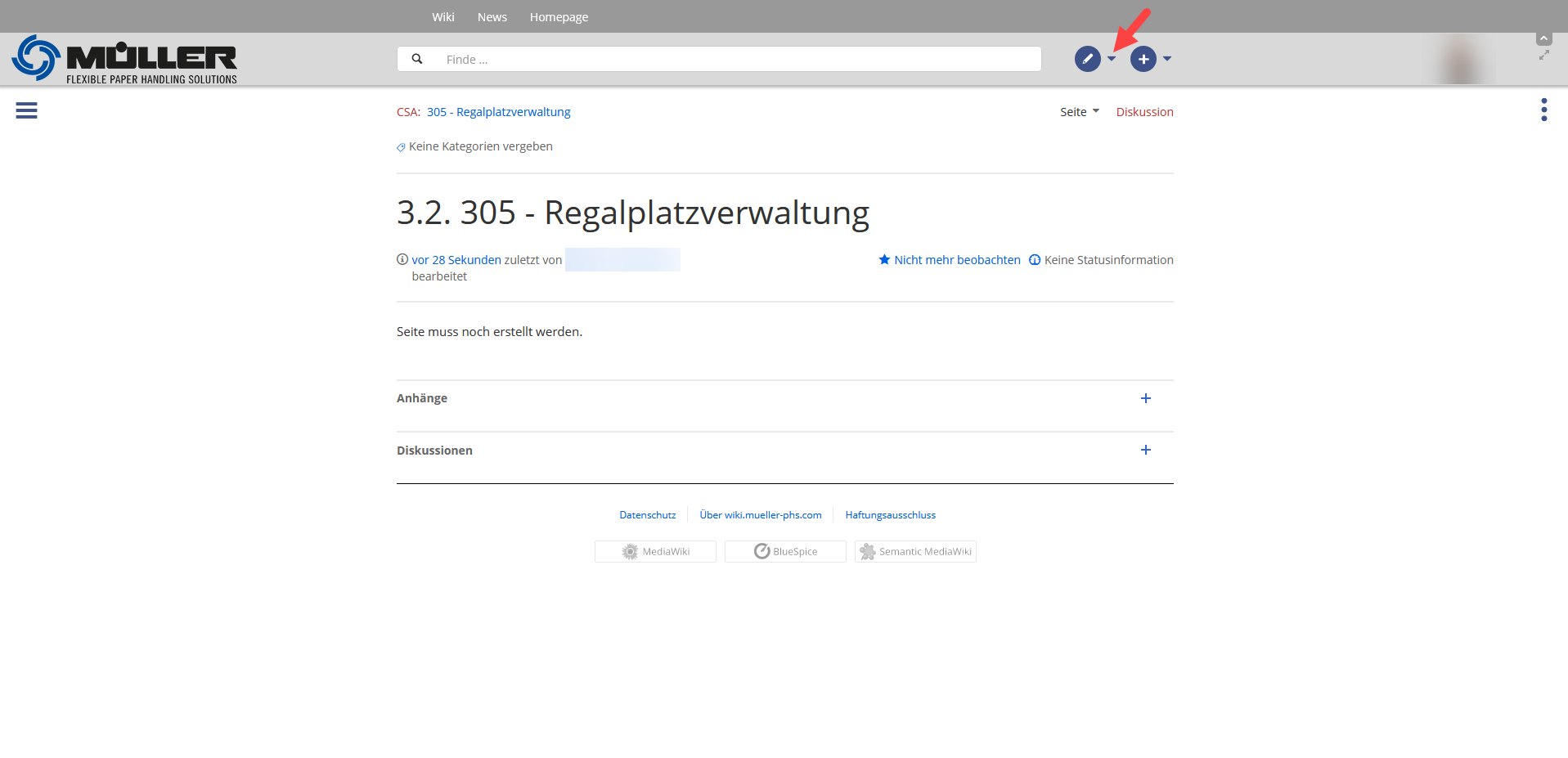Open the hamburger navigation menu
This screenshot has width=1568, height=758.
point(26,110)
